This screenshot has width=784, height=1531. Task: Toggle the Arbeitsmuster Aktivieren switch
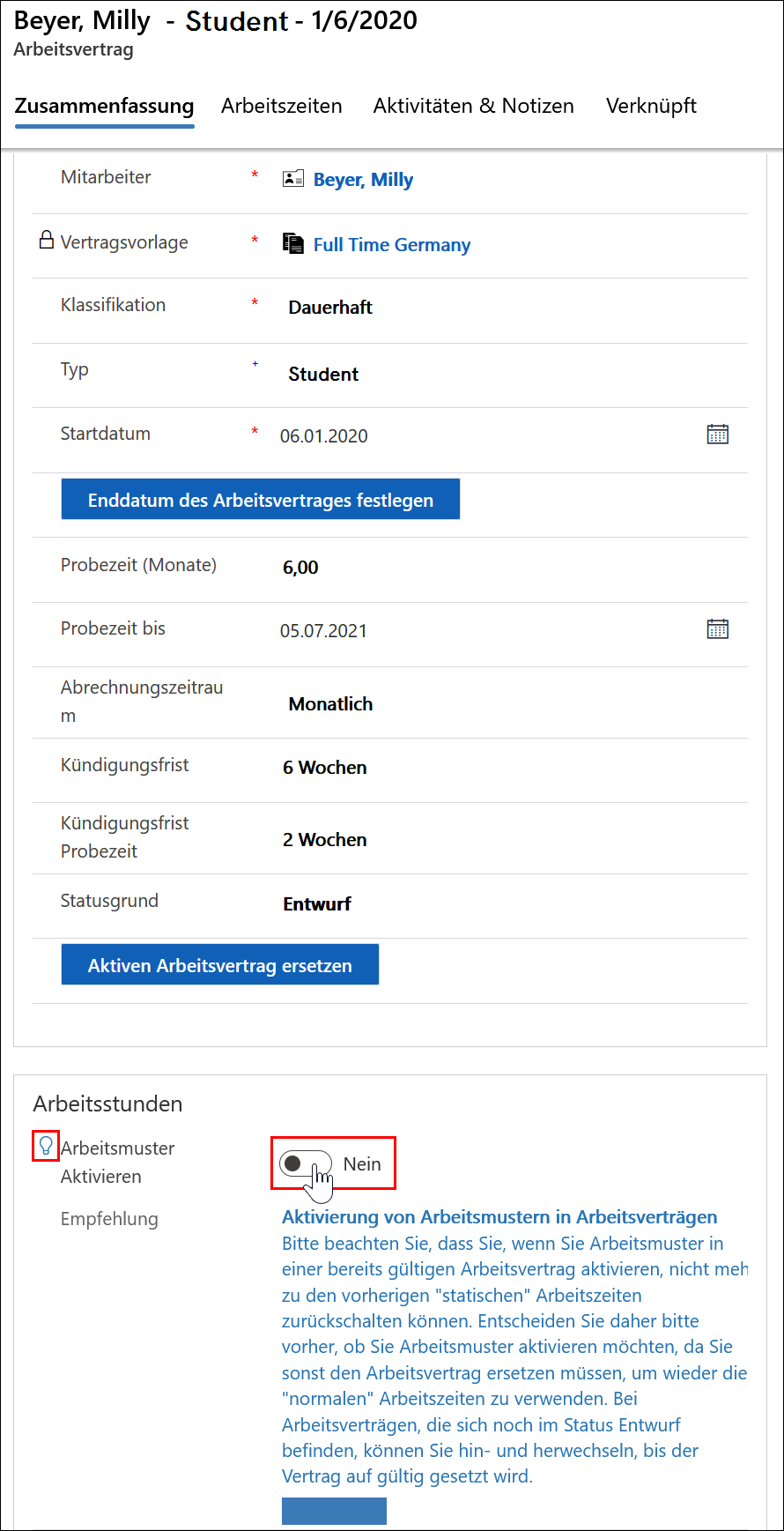[306, 1163]
